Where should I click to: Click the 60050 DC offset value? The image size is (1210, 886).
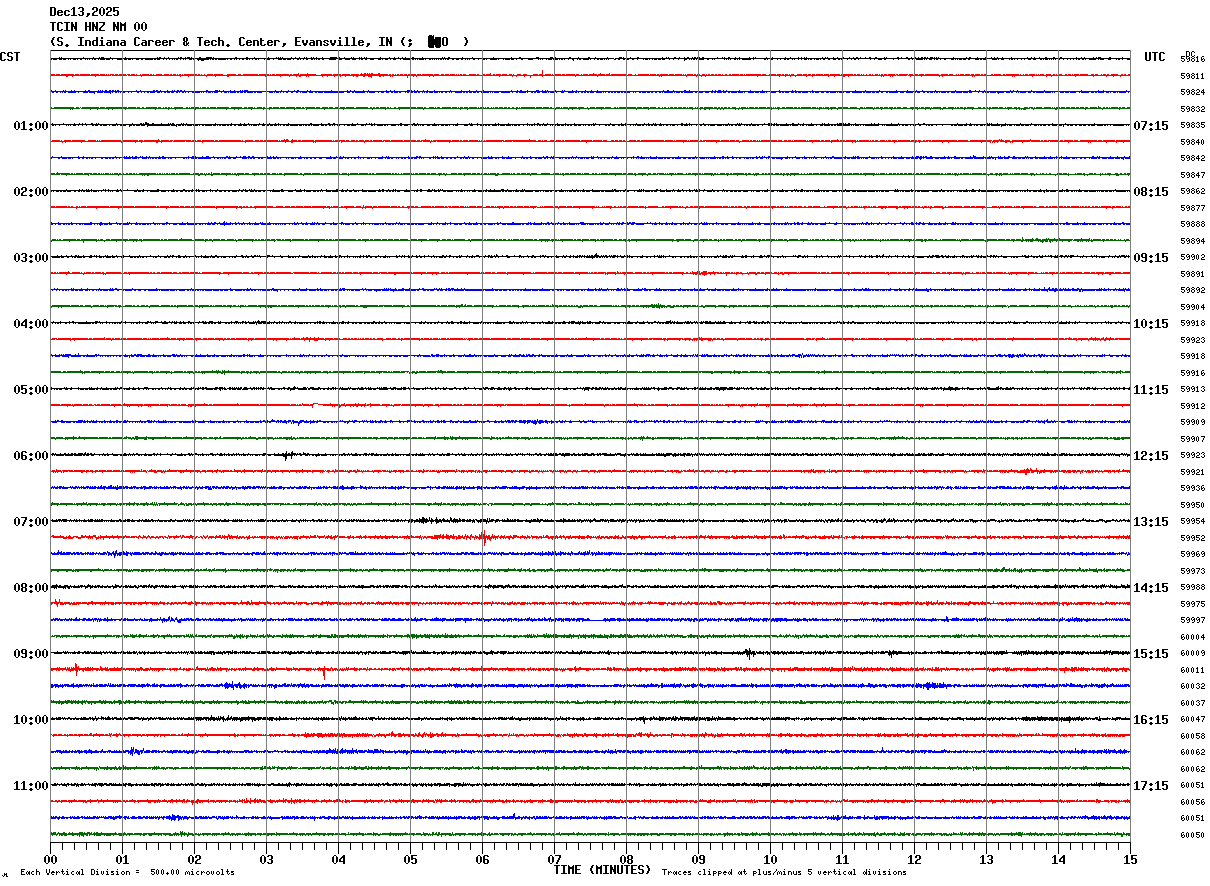point(1192,835)
